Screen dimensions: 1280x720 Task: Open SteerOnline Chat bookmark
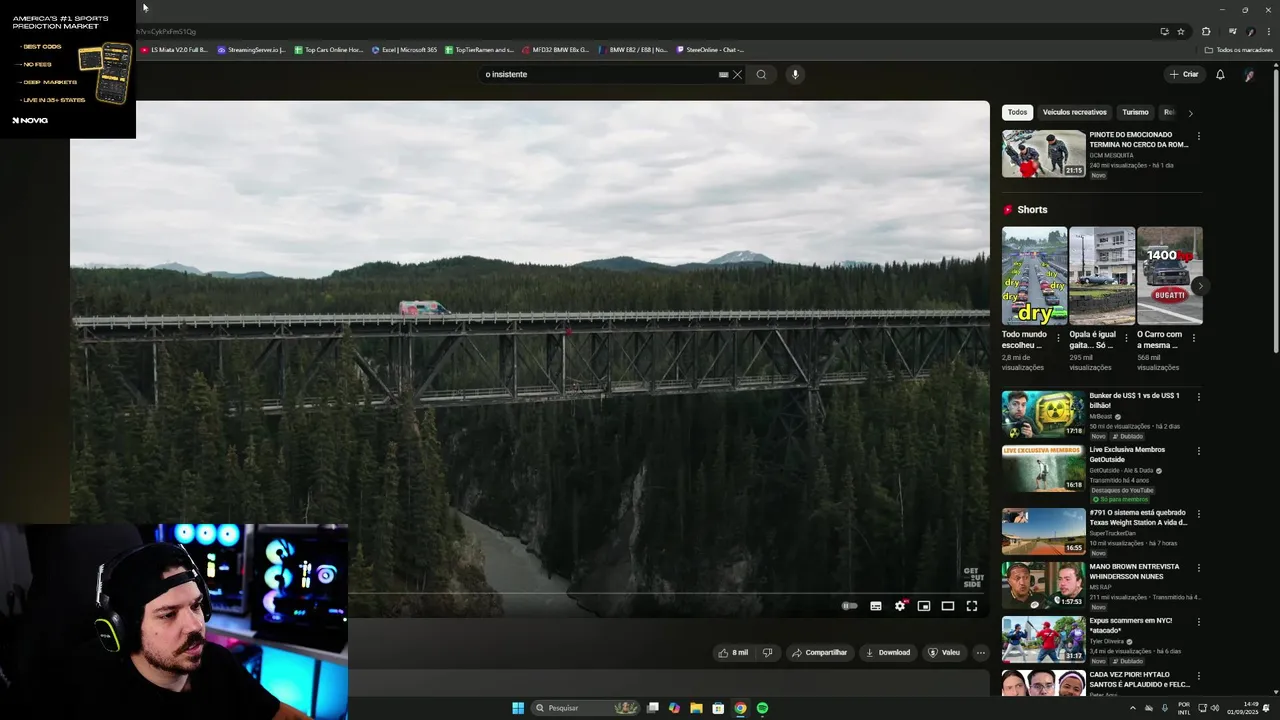(710, 49)
